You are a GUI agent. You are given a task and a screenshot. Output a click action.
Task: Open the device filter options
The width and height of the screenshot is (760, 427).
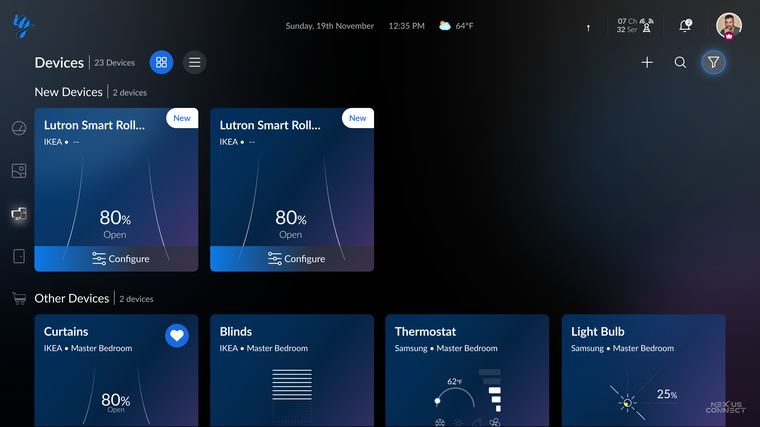pyautogui.click(x=713, y=63)
